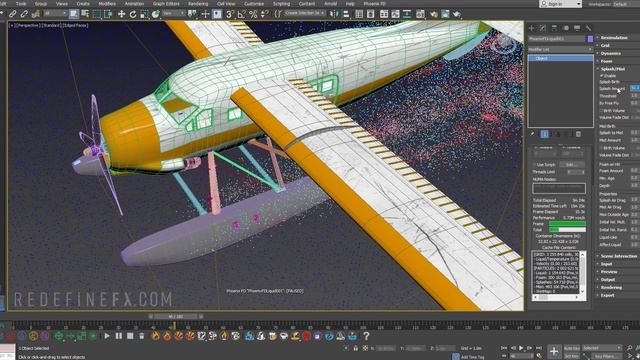Click the Set Key large plus button

[554, 351]
